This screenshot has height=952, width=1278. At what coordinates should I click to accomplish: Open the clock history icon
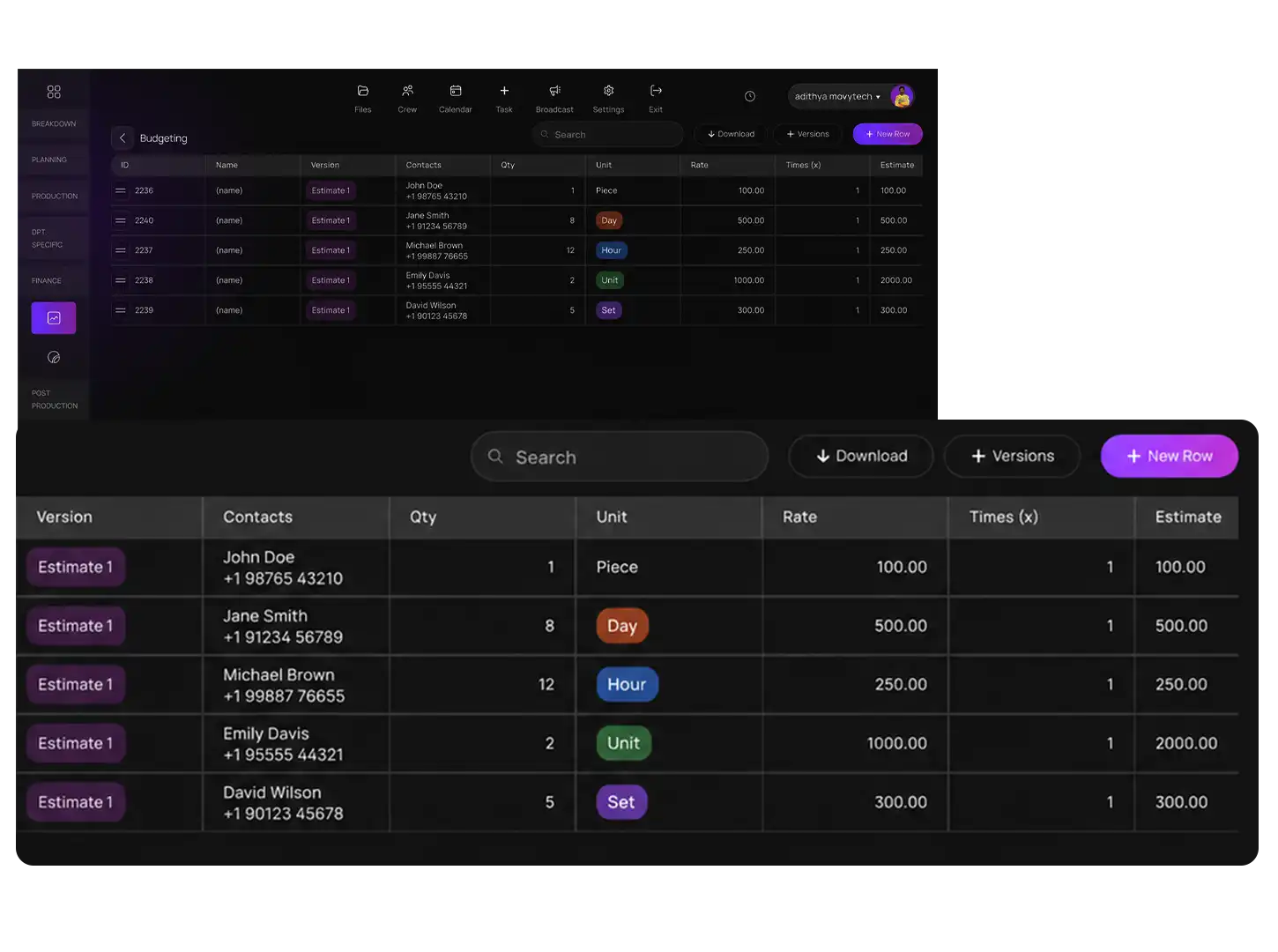point(750,96)
